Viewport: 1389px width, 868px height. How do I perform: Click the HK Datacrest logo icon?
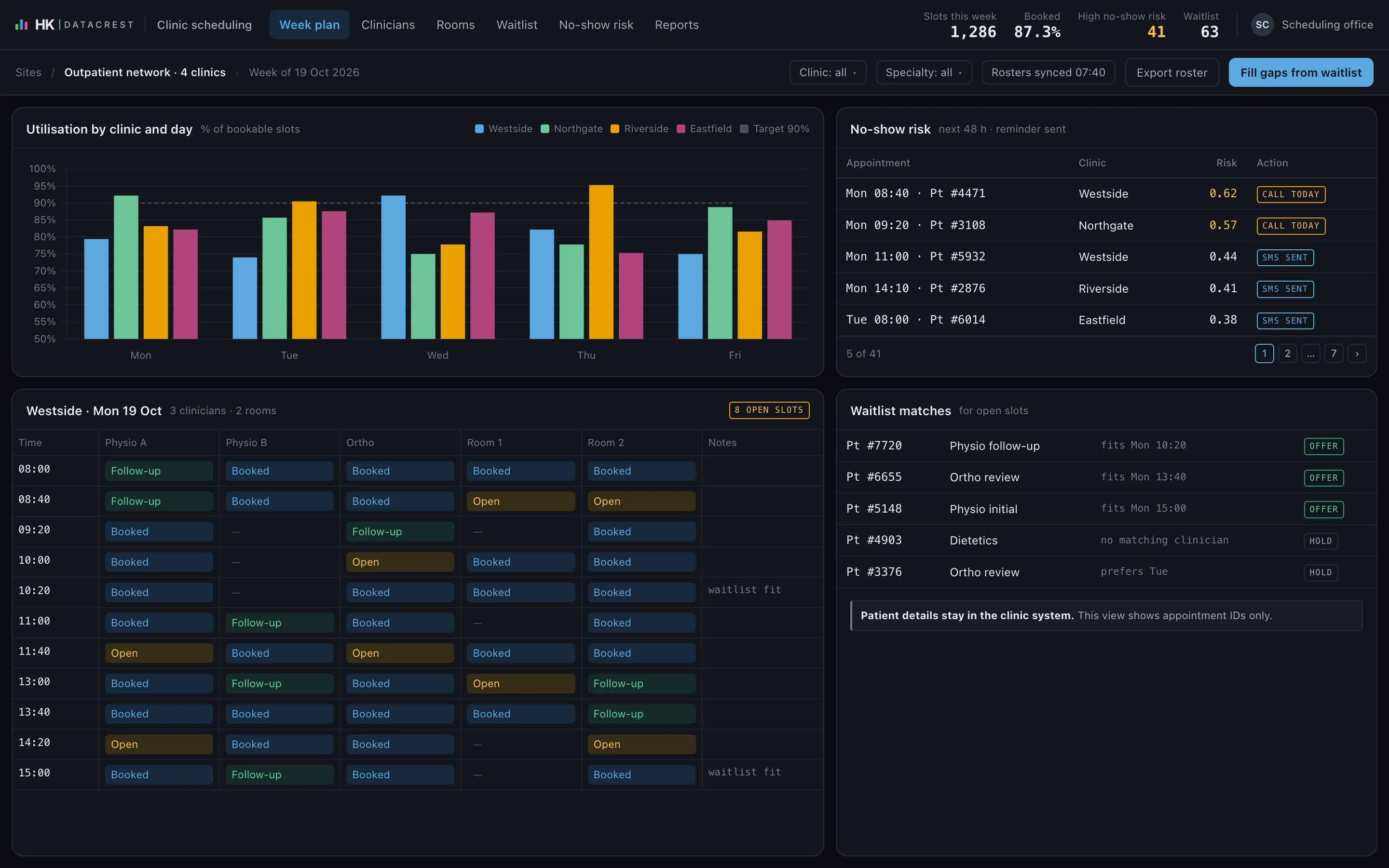click(21, 25)
